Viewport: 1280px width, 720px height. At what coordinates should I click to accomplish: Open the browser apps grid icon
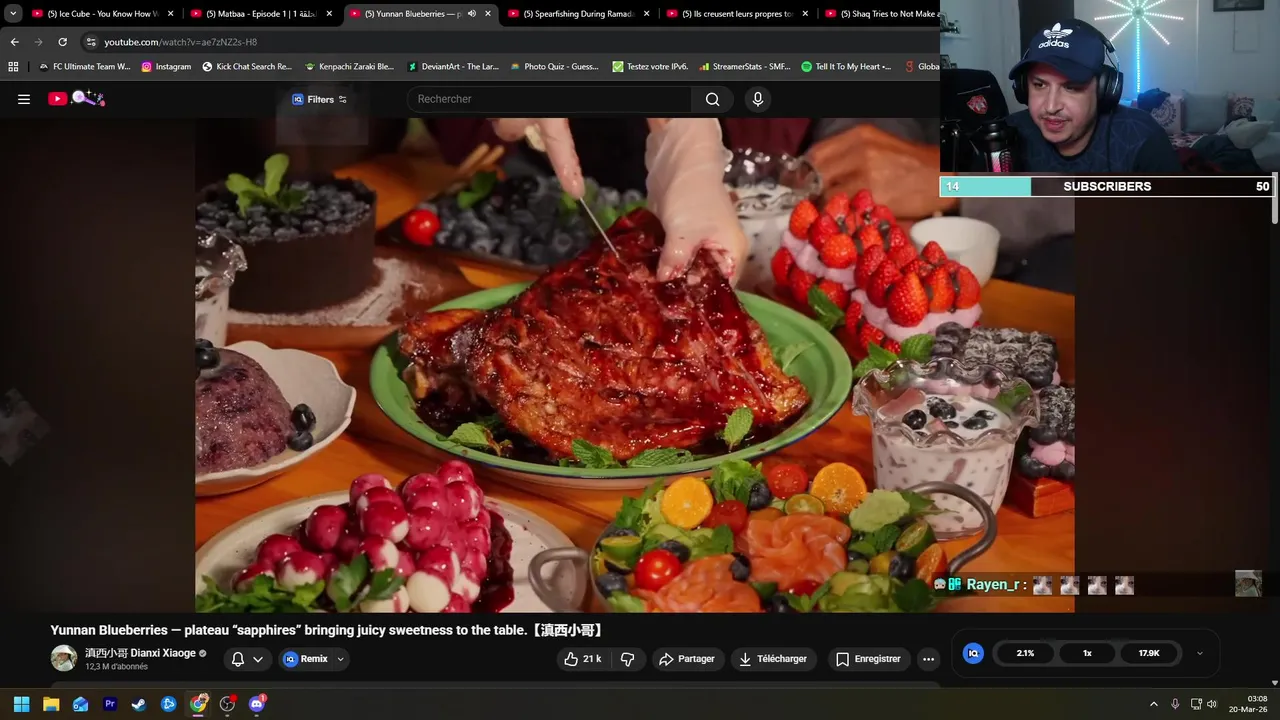(x=13, y=67)
